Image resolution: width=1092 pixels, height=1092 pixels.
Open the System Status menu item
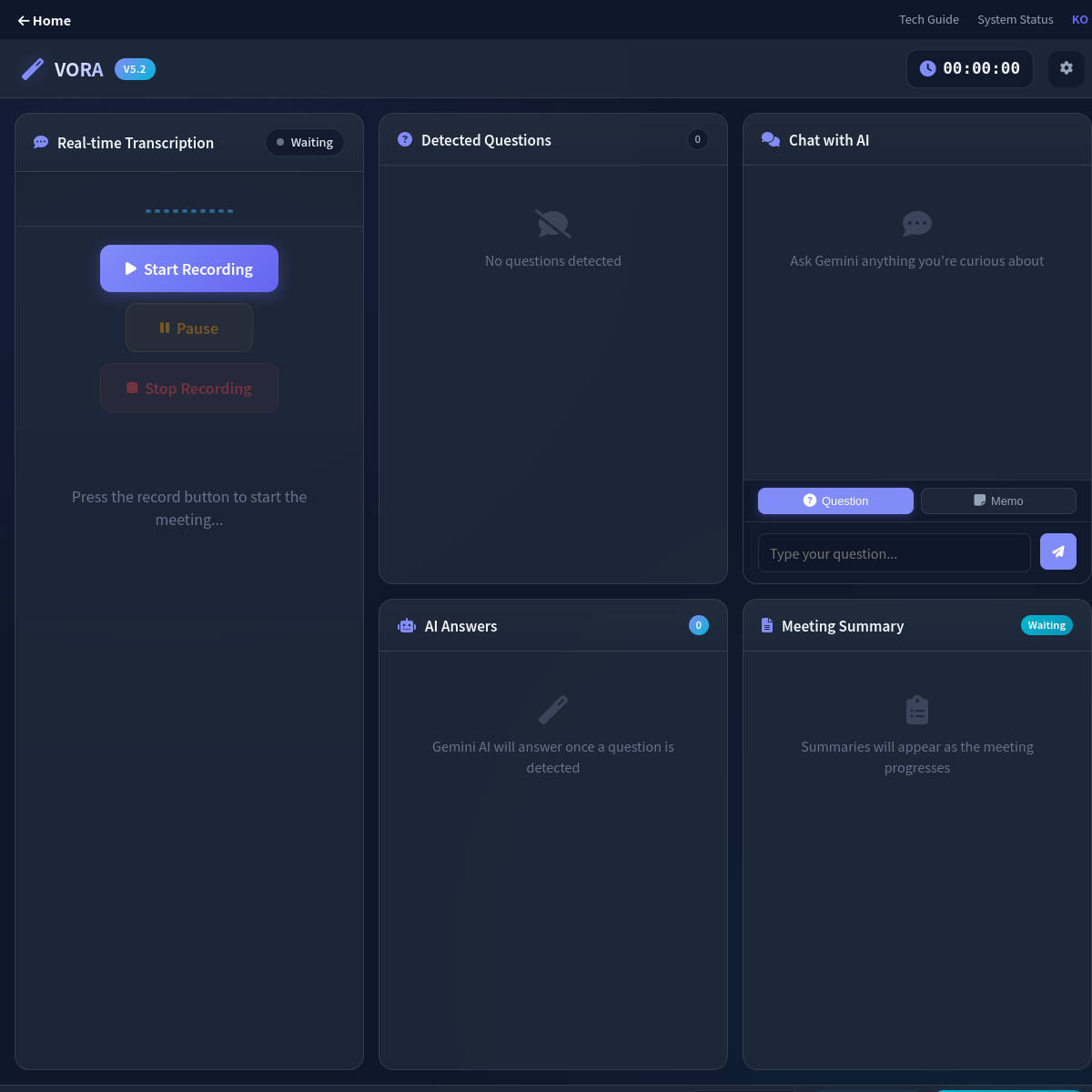tap(1015, 19)
